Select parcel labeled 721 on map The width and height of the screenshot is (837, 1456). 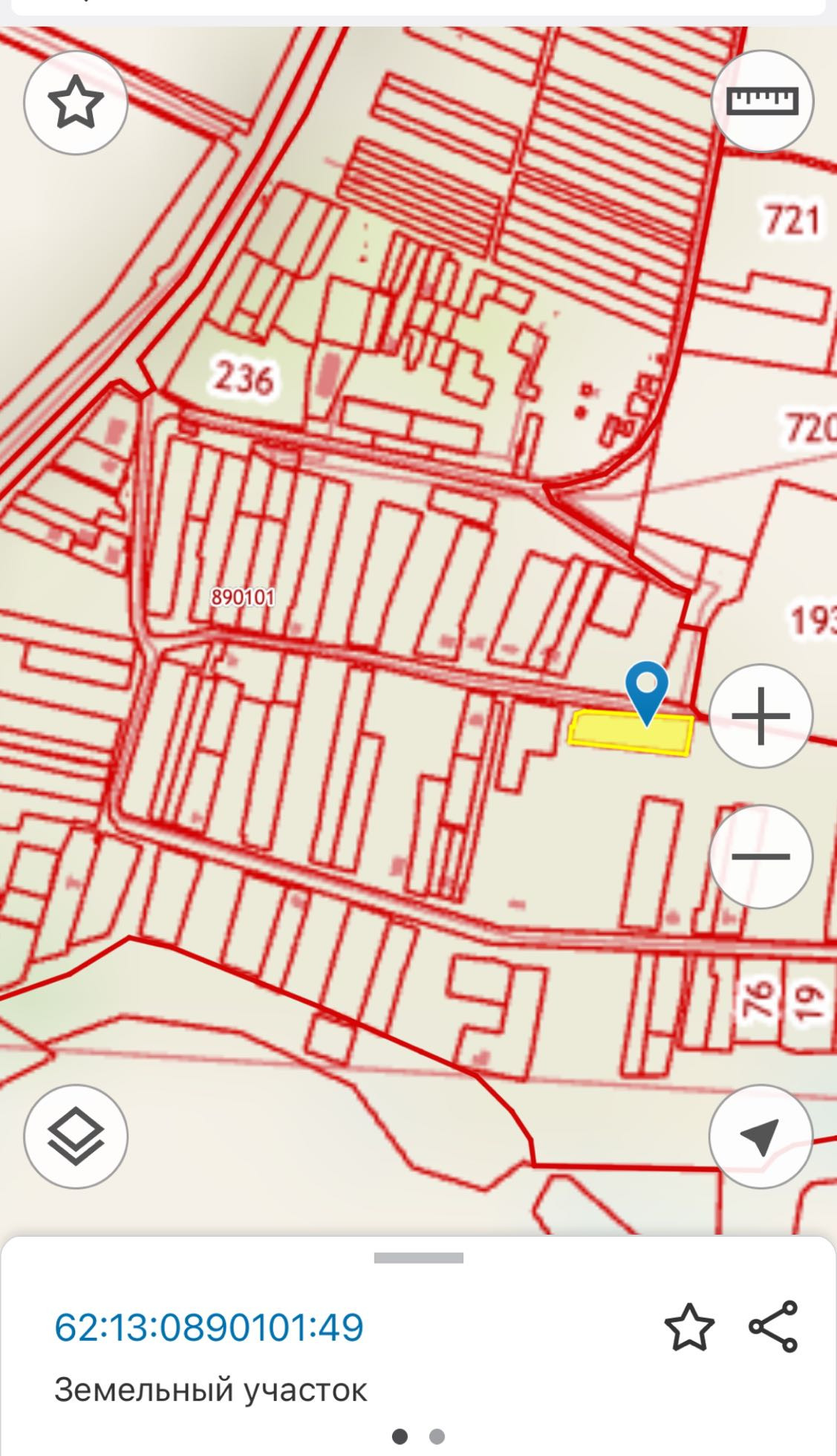[792, 220]
